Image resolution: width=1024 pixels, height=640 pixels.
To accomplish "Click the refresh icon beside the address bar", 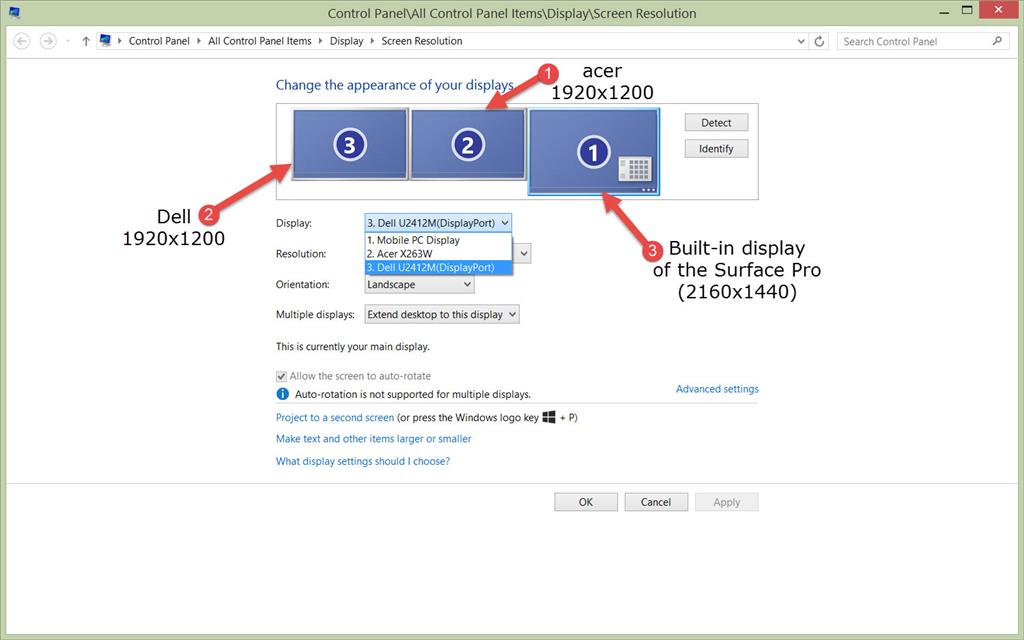I will pos(819,41).
